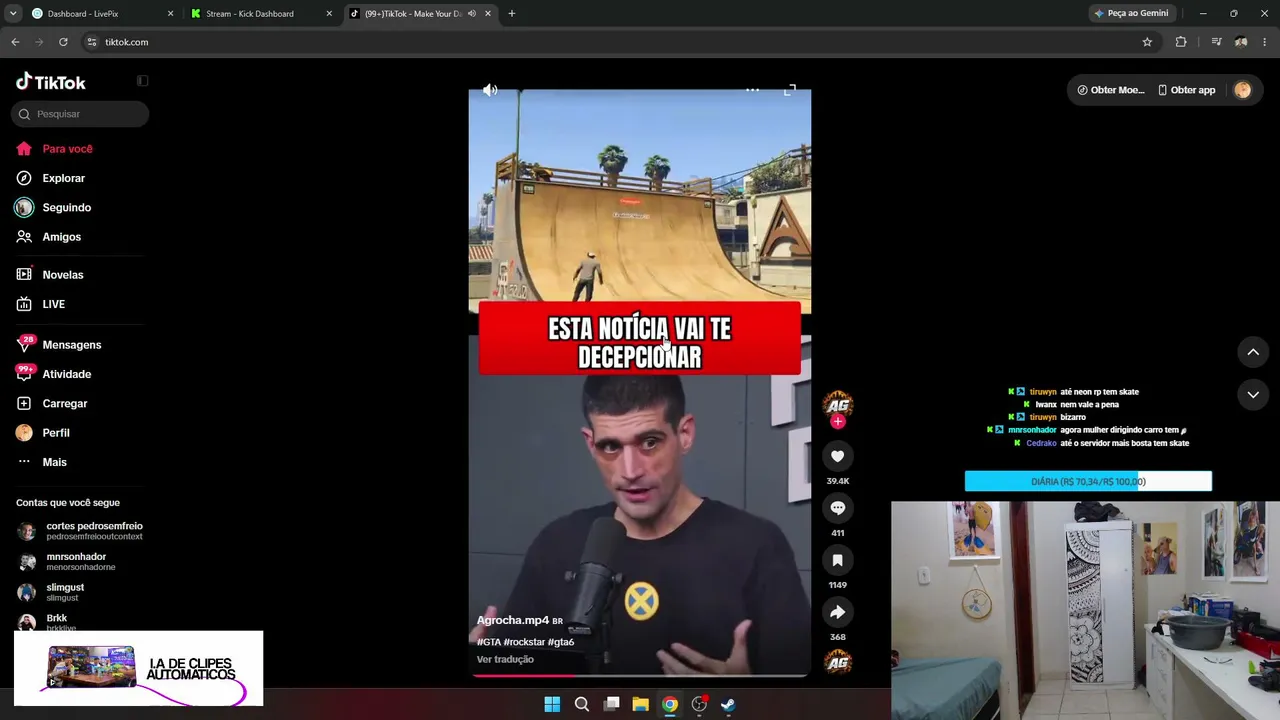Open the sound disc below the share count
This screenshot has height=720, width=1280.
838,662
